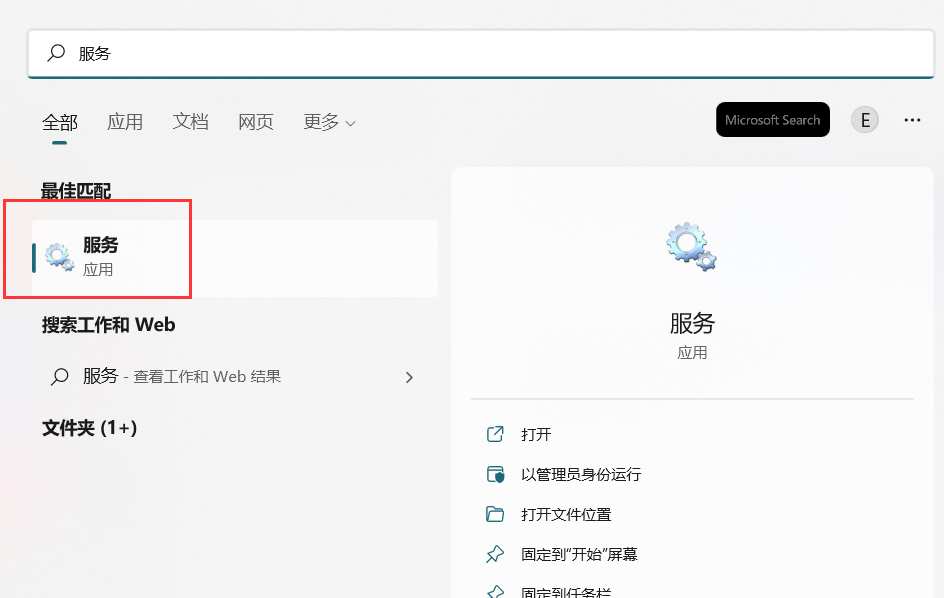Expand web result with right chevron arrow

coord(409,378)
